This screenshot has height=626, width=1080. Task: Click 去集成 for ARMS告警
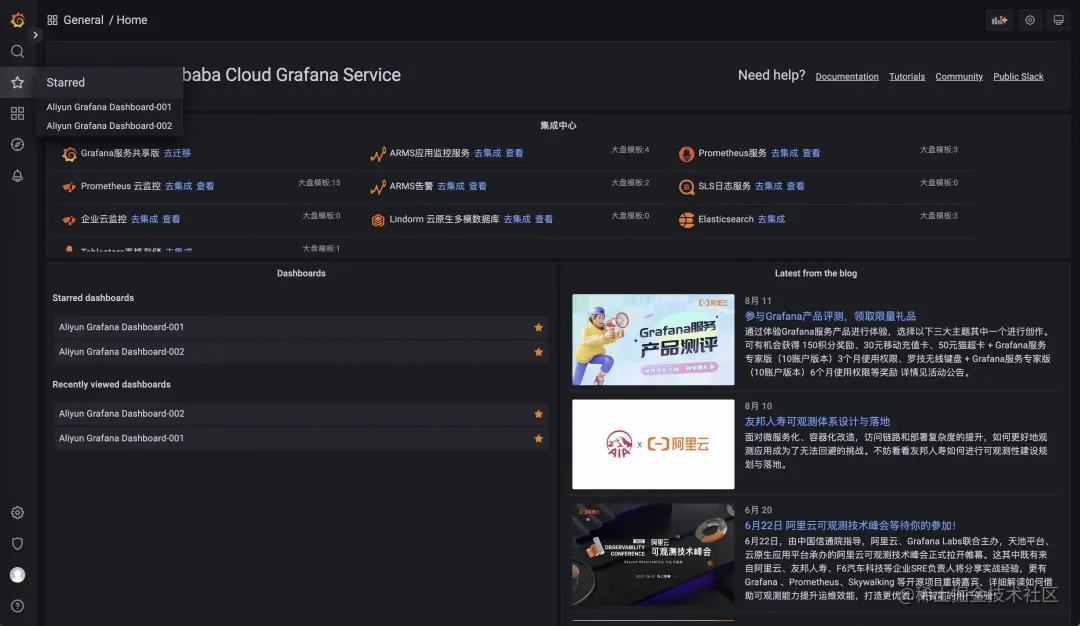click(x=450, y=186)
